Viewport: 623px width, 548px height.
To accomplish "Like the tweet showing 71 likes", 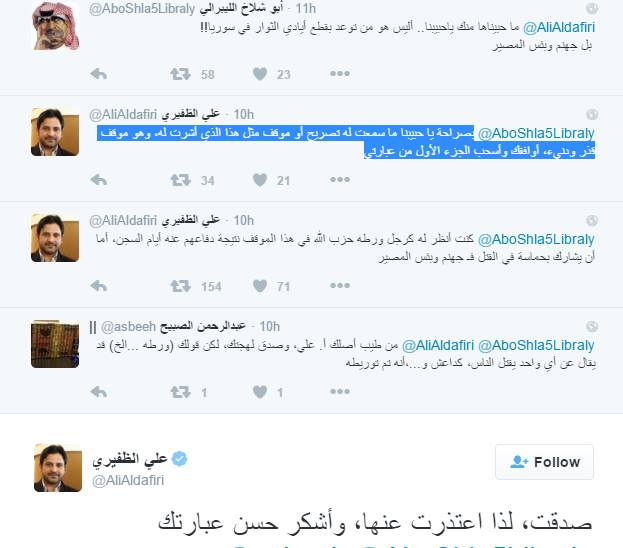I will (x=260, y=286).
